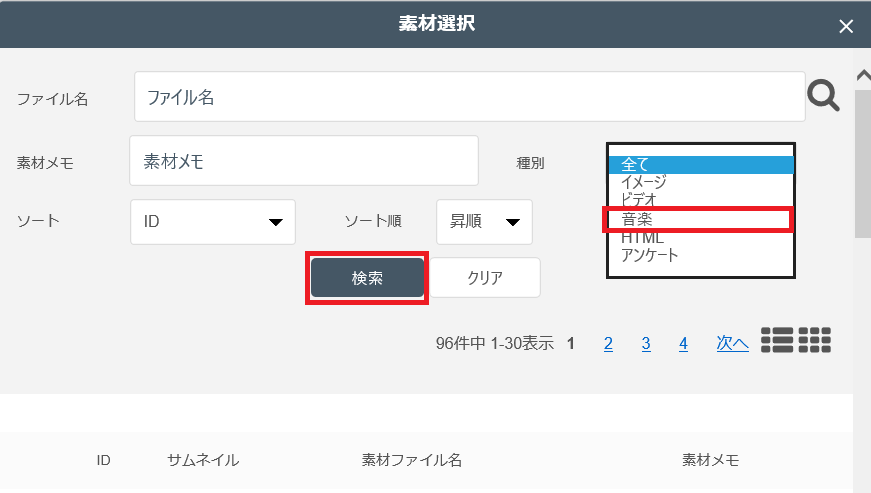The height and width of the screenshot is (493, 871).
Task: Select イメージ in the 種別 list
Action: [700, 183]
